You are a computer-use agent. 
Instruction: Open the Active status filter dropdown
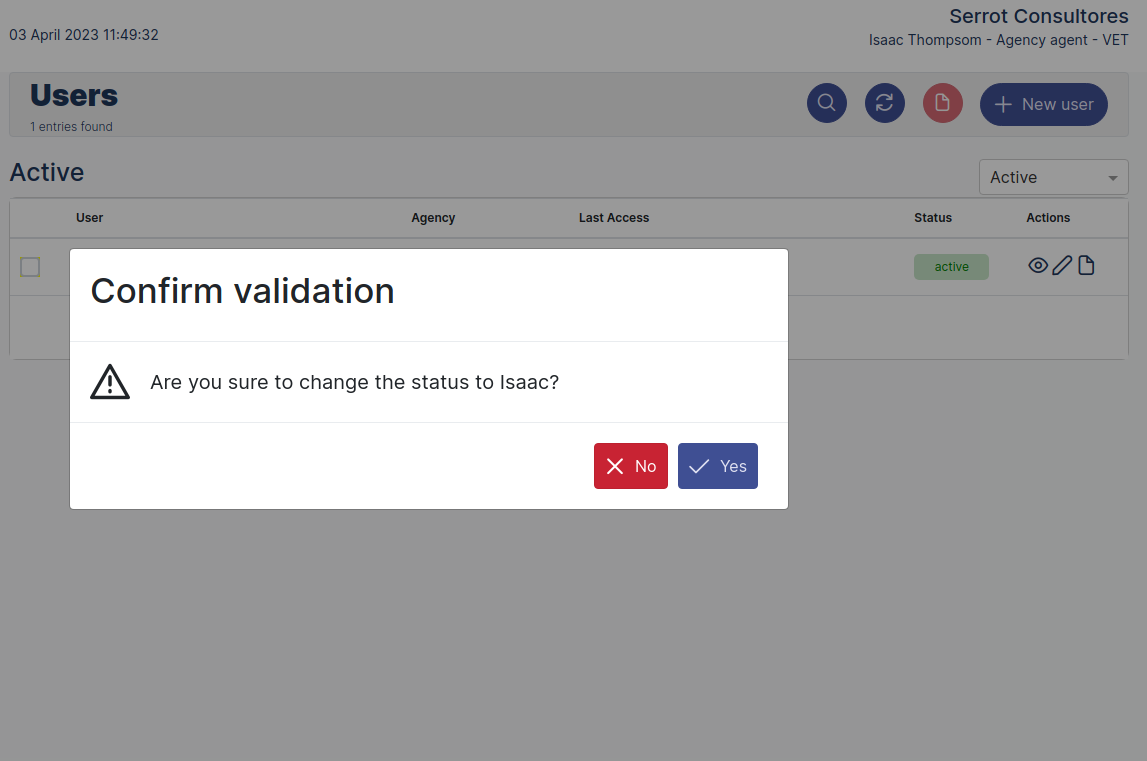coord(1053,176)
